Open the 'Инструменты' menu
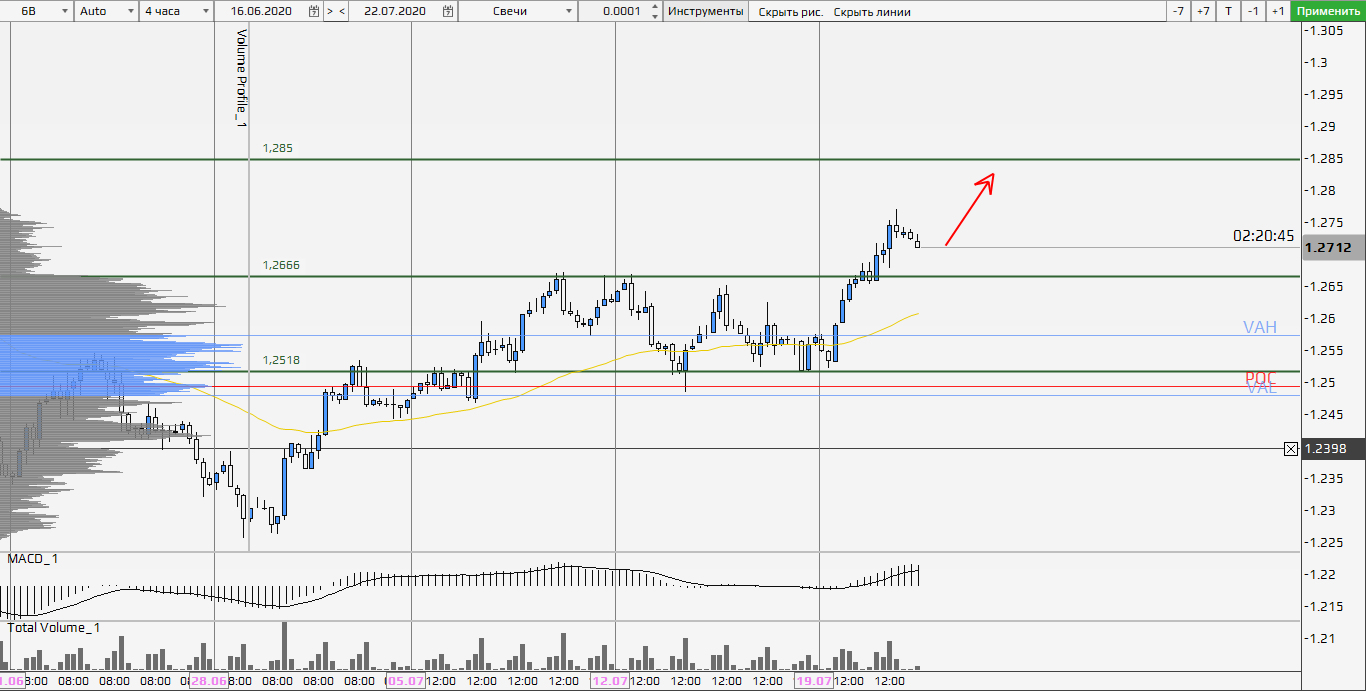Screen dimensions: 1366x691 click(x=705, y=11)
